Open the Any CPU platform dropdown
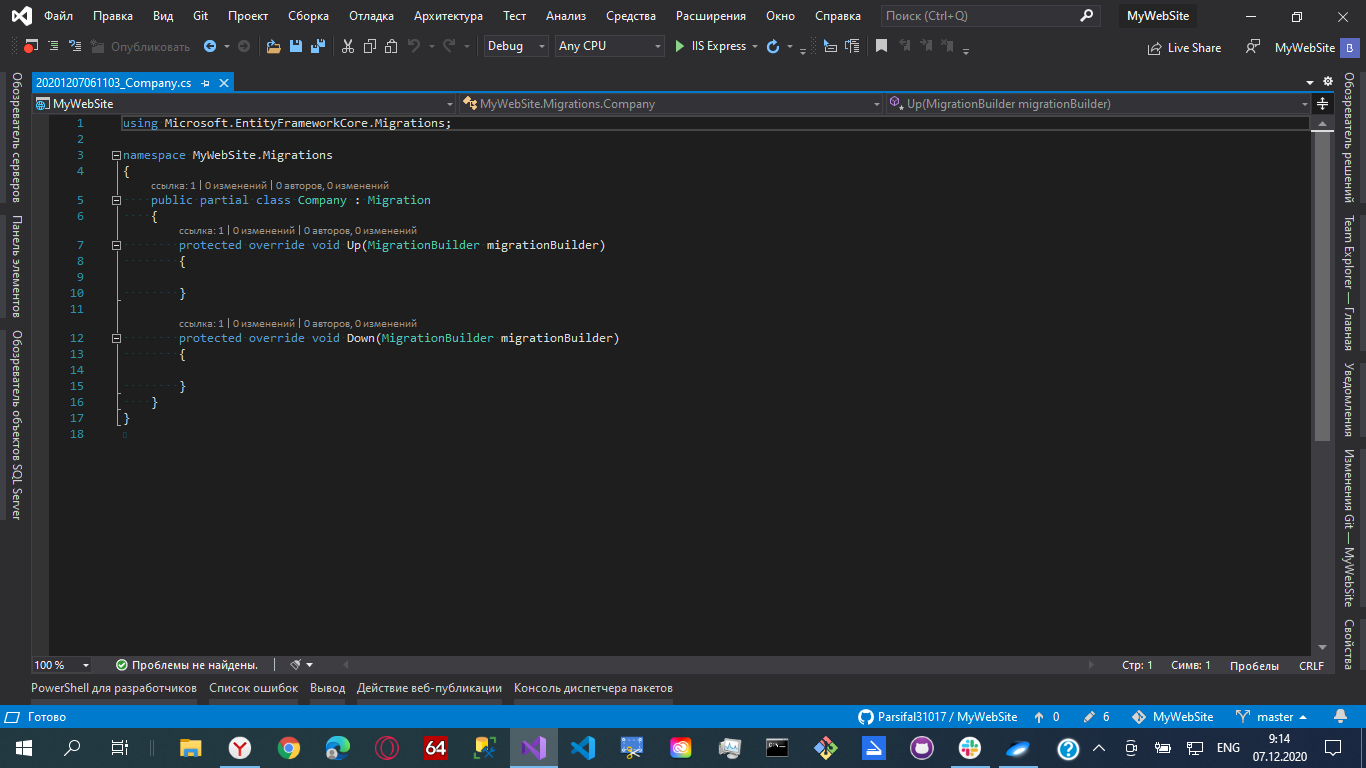This screenshot has height=768, width=1366. (610, 46)
